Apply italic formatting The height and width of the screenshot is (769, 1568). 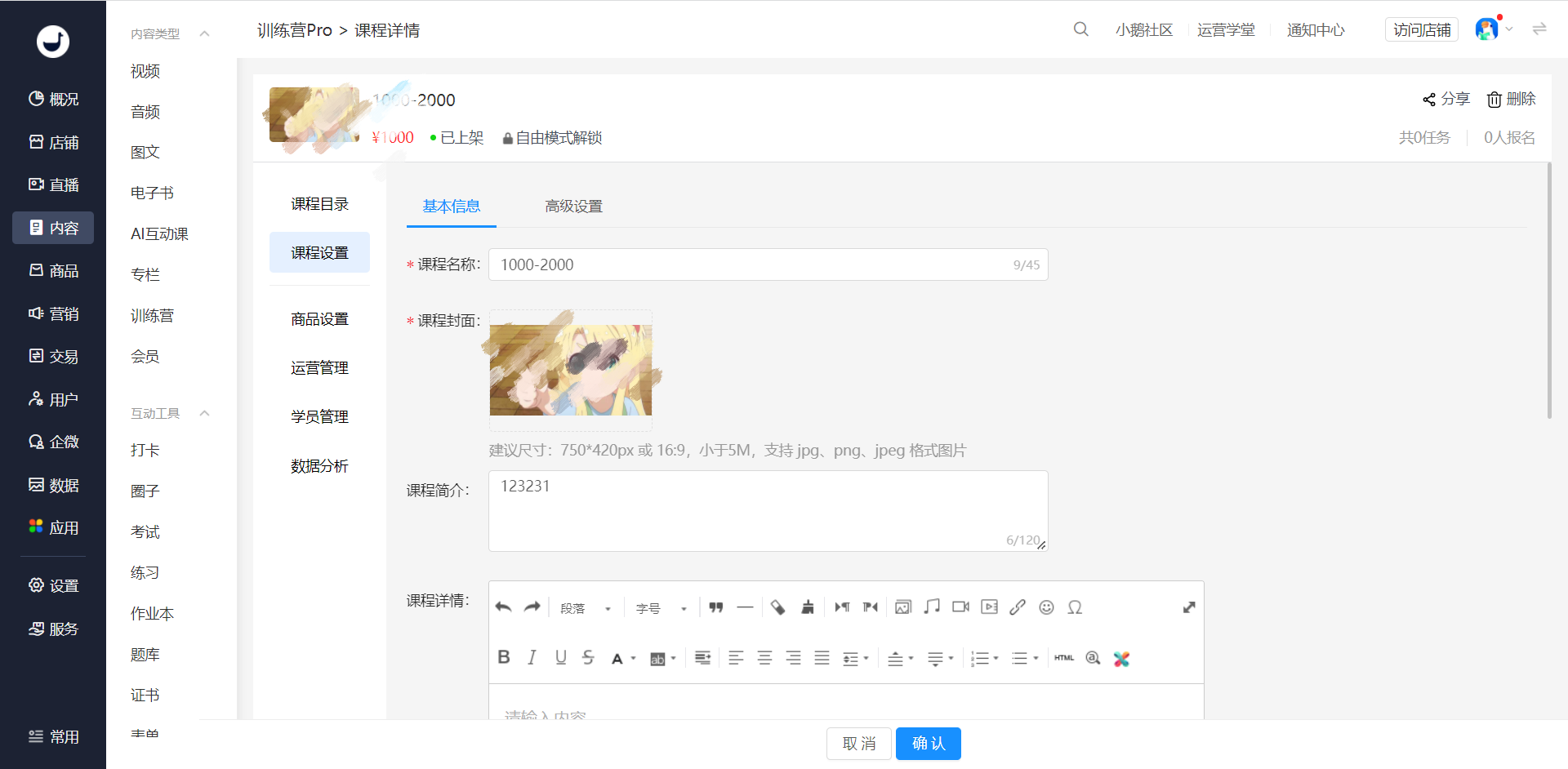click(x=532, y=658)
